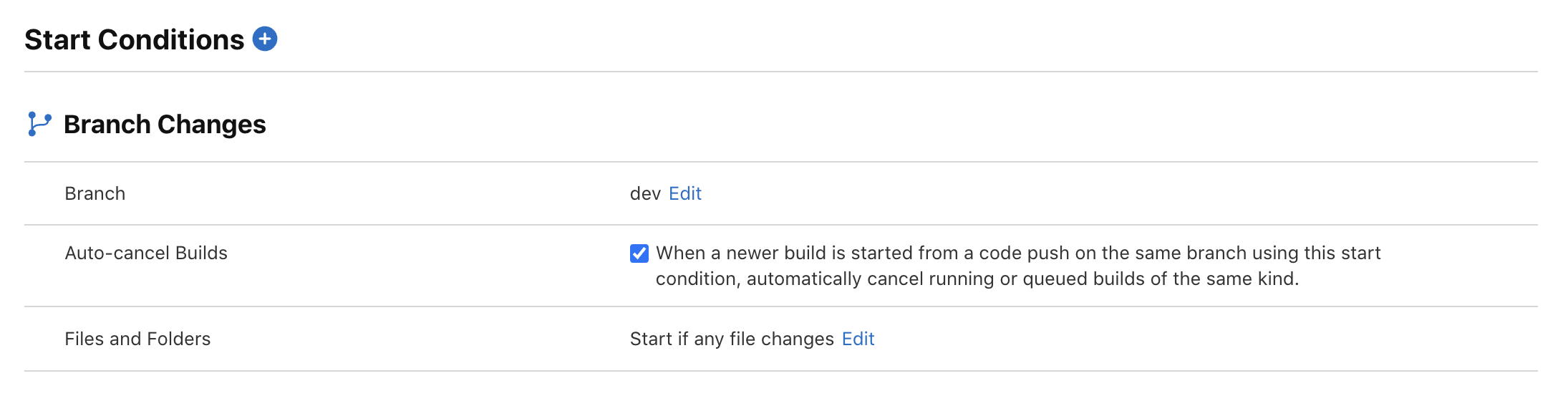Select the 'Start if any file changes' text
Viewport: 1568px width, 401px height.
click(732, 339)
